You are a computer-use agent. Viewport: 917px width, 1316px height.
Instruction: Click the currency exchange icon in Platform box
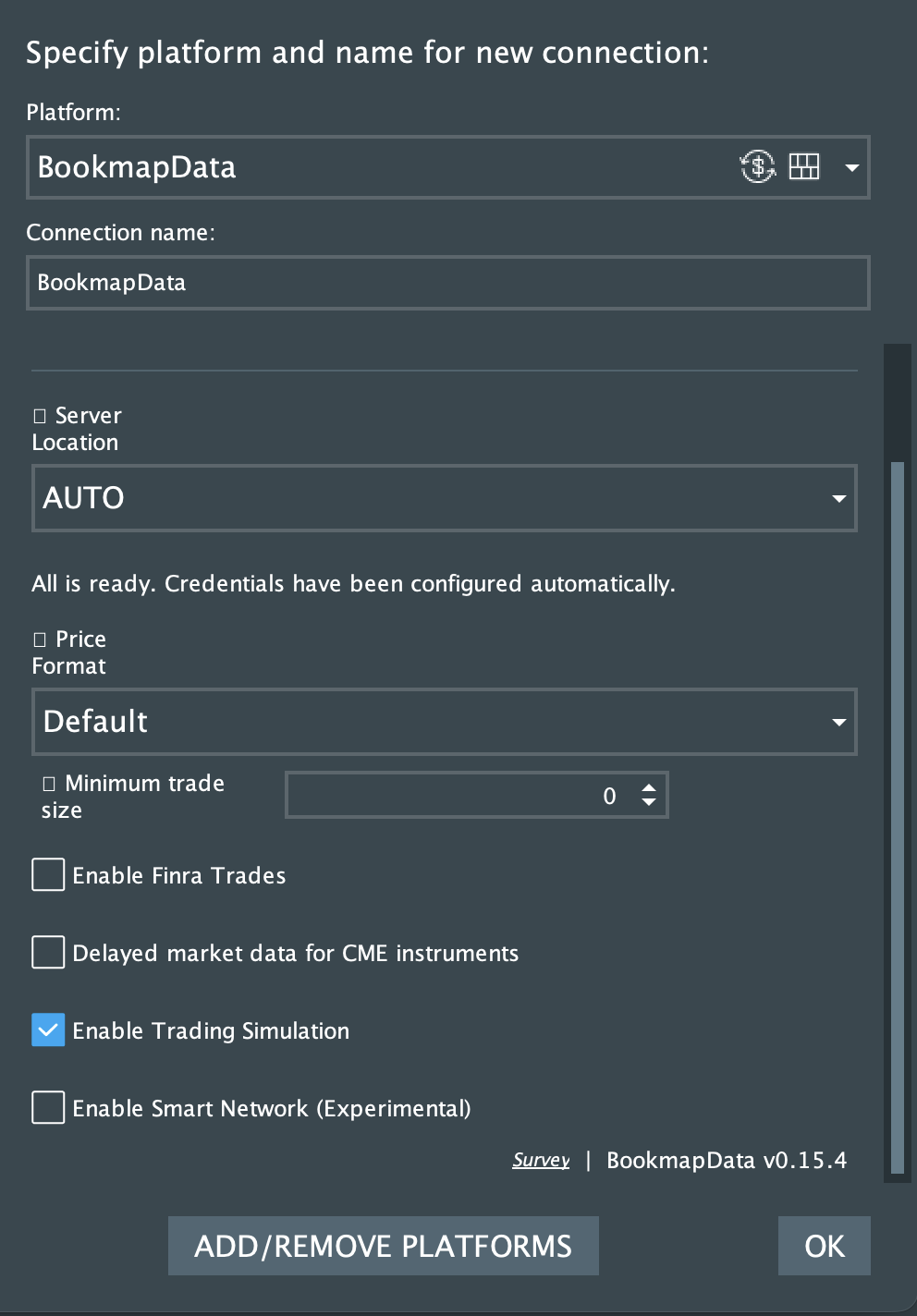[757, 167]
